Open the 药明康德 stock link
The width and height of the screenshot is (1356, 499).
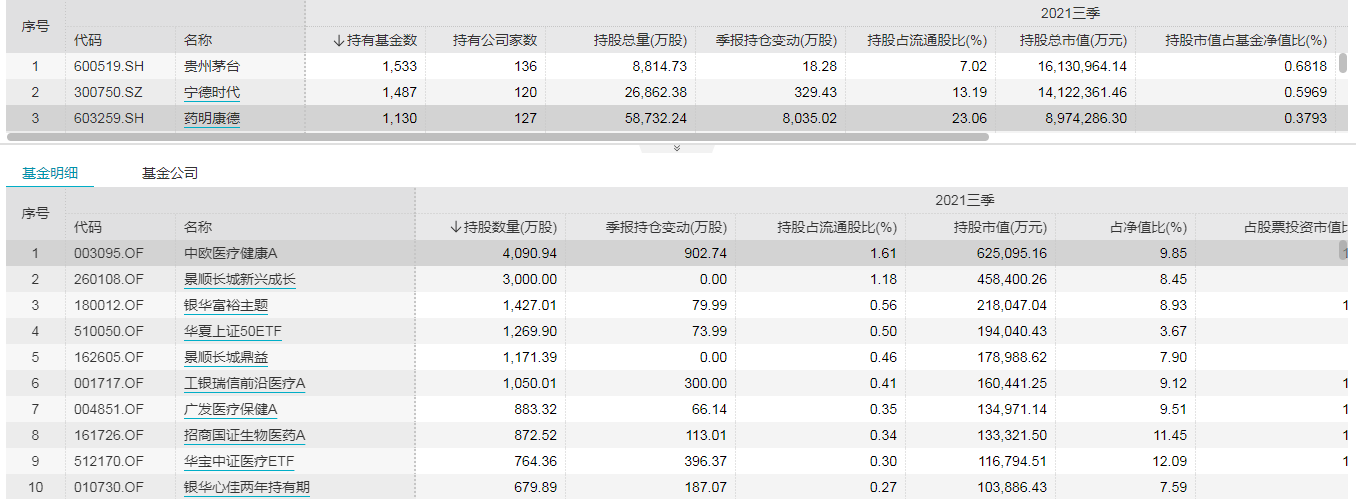click(x=212, y=118)
